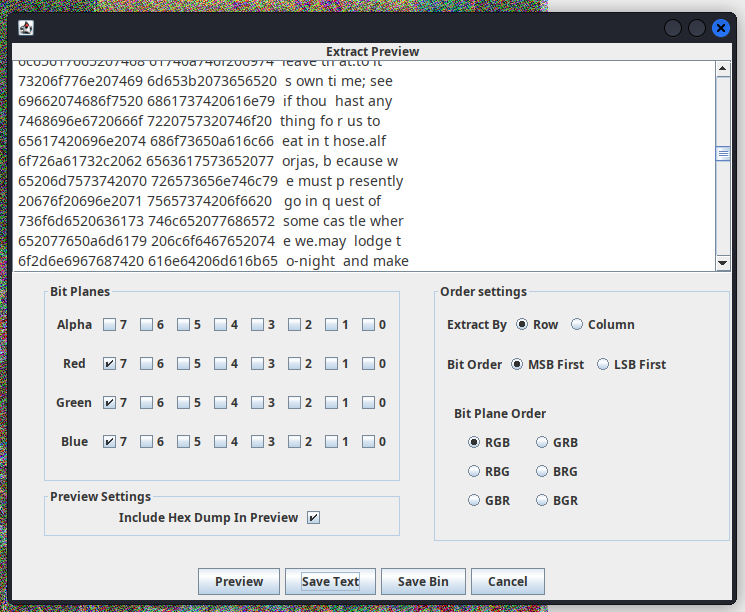Uncheck Red bit plane 7
The height and width of the screenshot is (612, 745).
109,364
